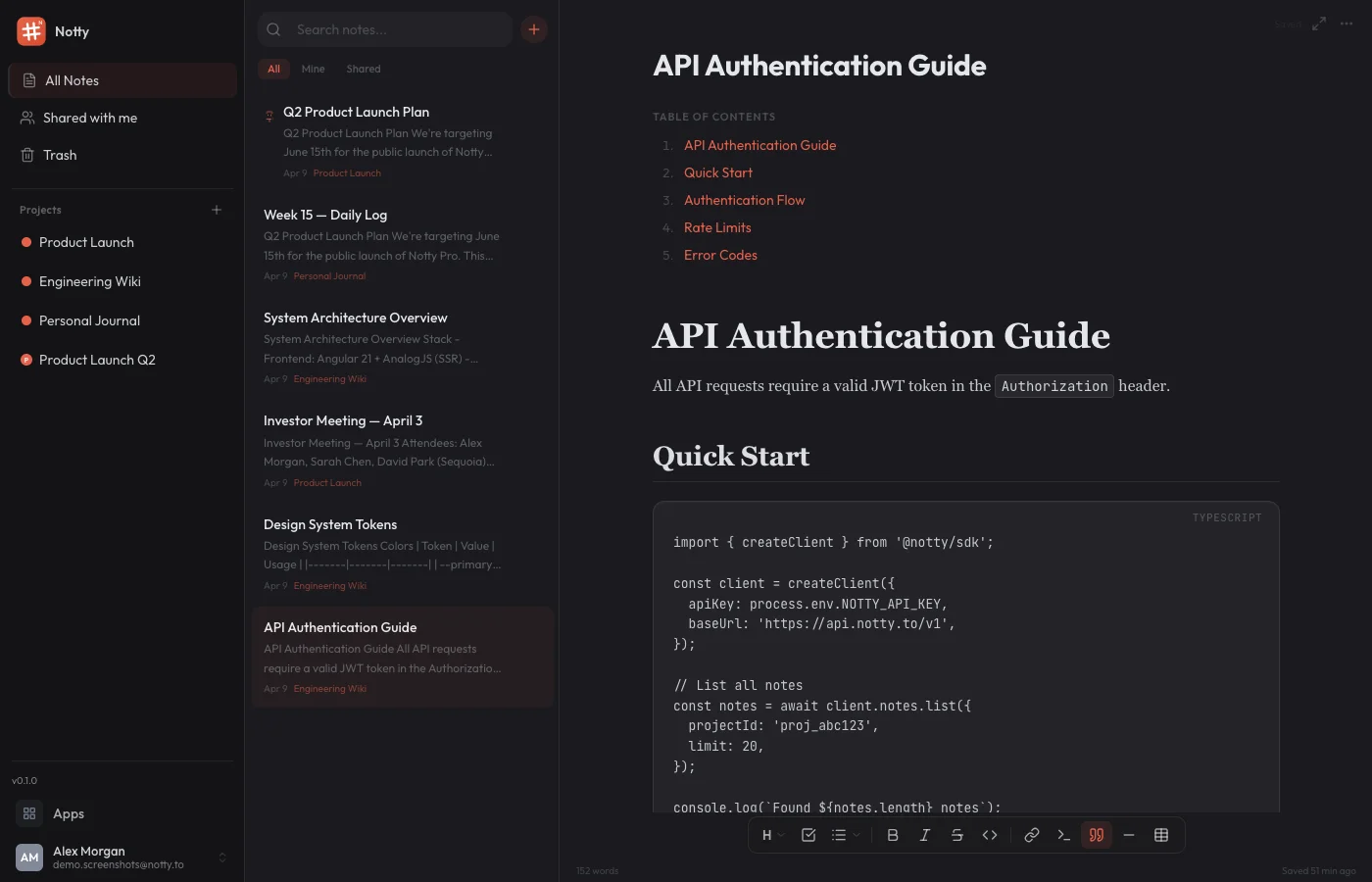Apply italic formatting
The width and height of the screenshot is (1372, 882).
(x=925, y=835)
